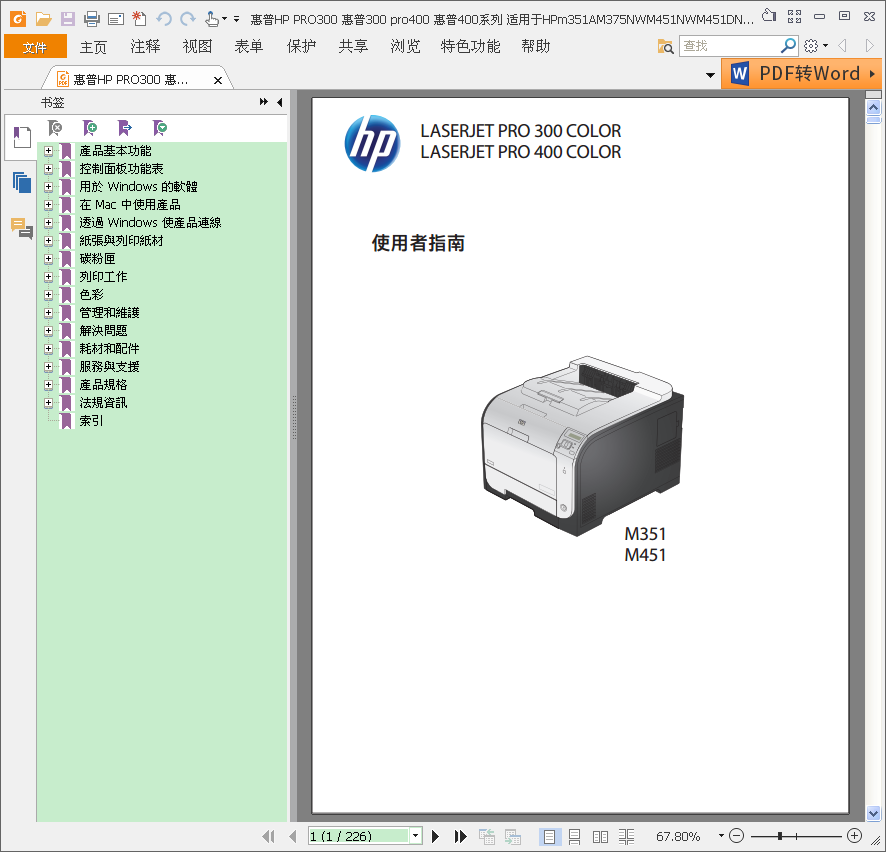This screenshot has width=886, height=852.
Task: Open the 帮助 menu
Action: (535, 47)
